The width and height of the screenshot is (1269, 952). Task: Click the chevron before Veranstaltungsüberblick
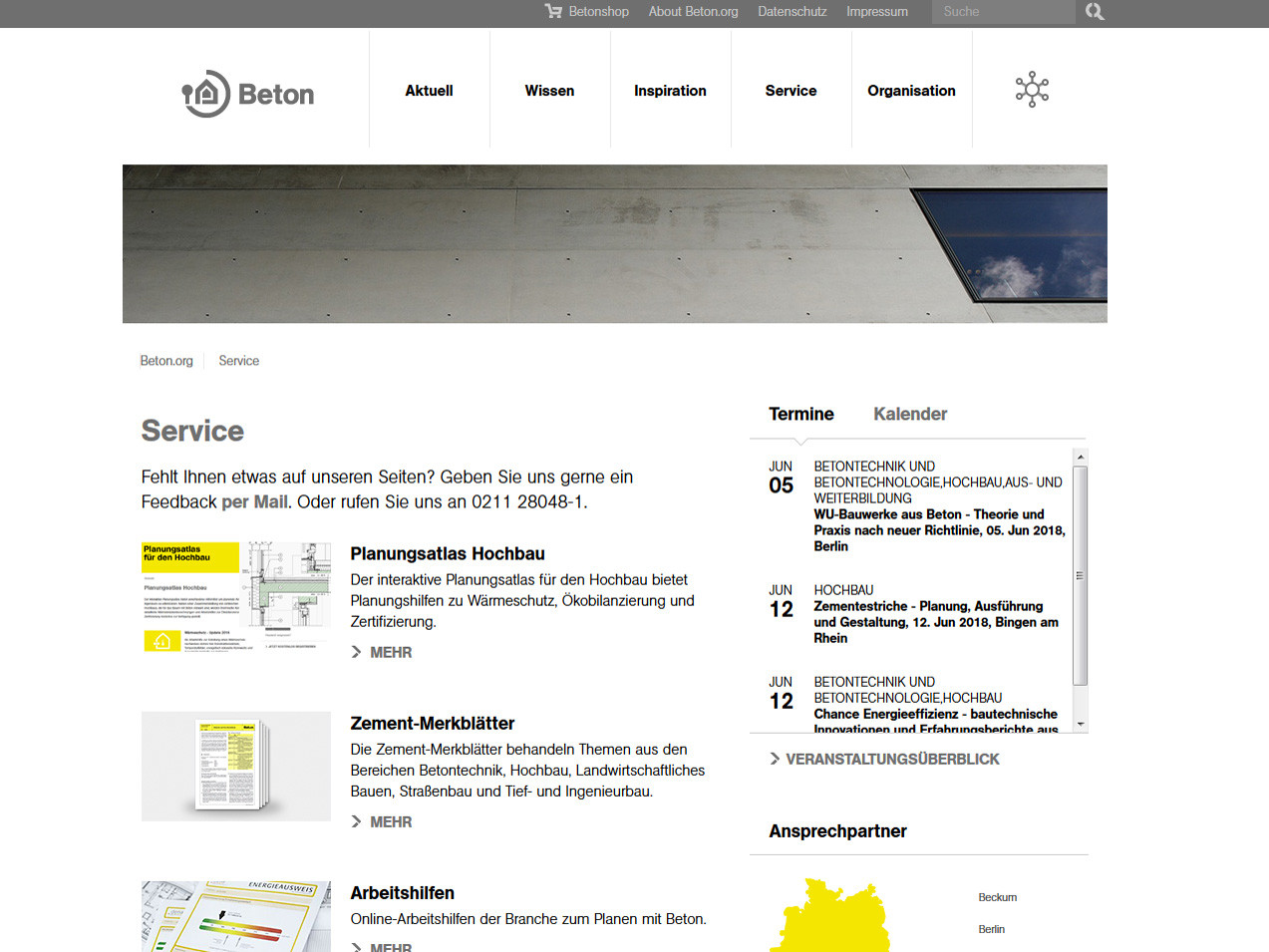point(775,759)
